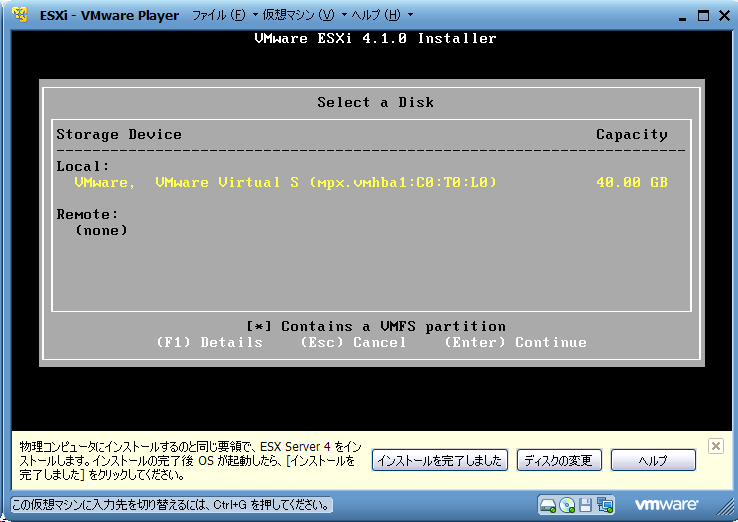Viewport: 738px width, 522px height.
Task: Click the 40.00 GB capacity value
Action: 632,182
